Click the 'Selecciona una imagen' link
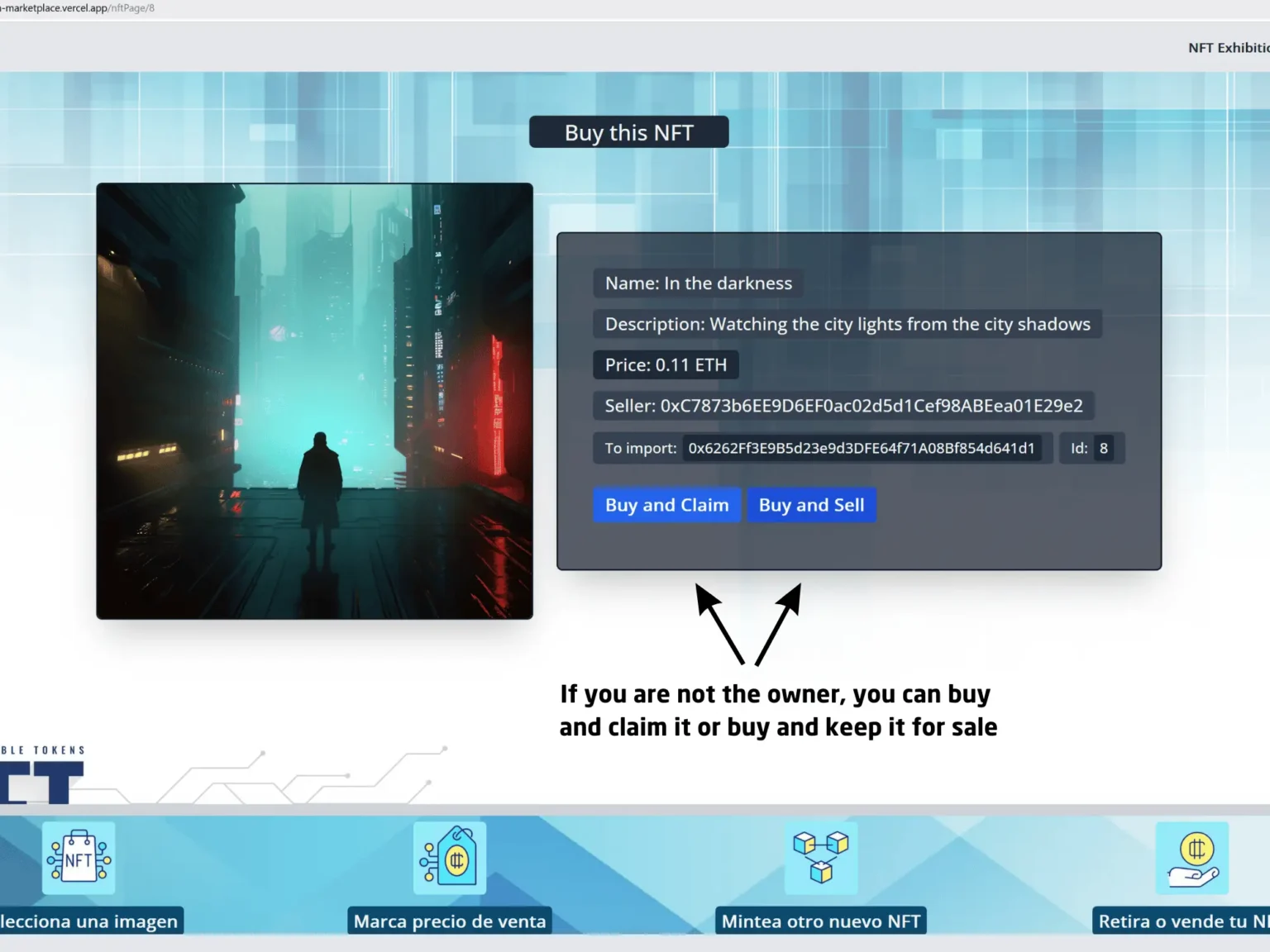 point(91,920)
